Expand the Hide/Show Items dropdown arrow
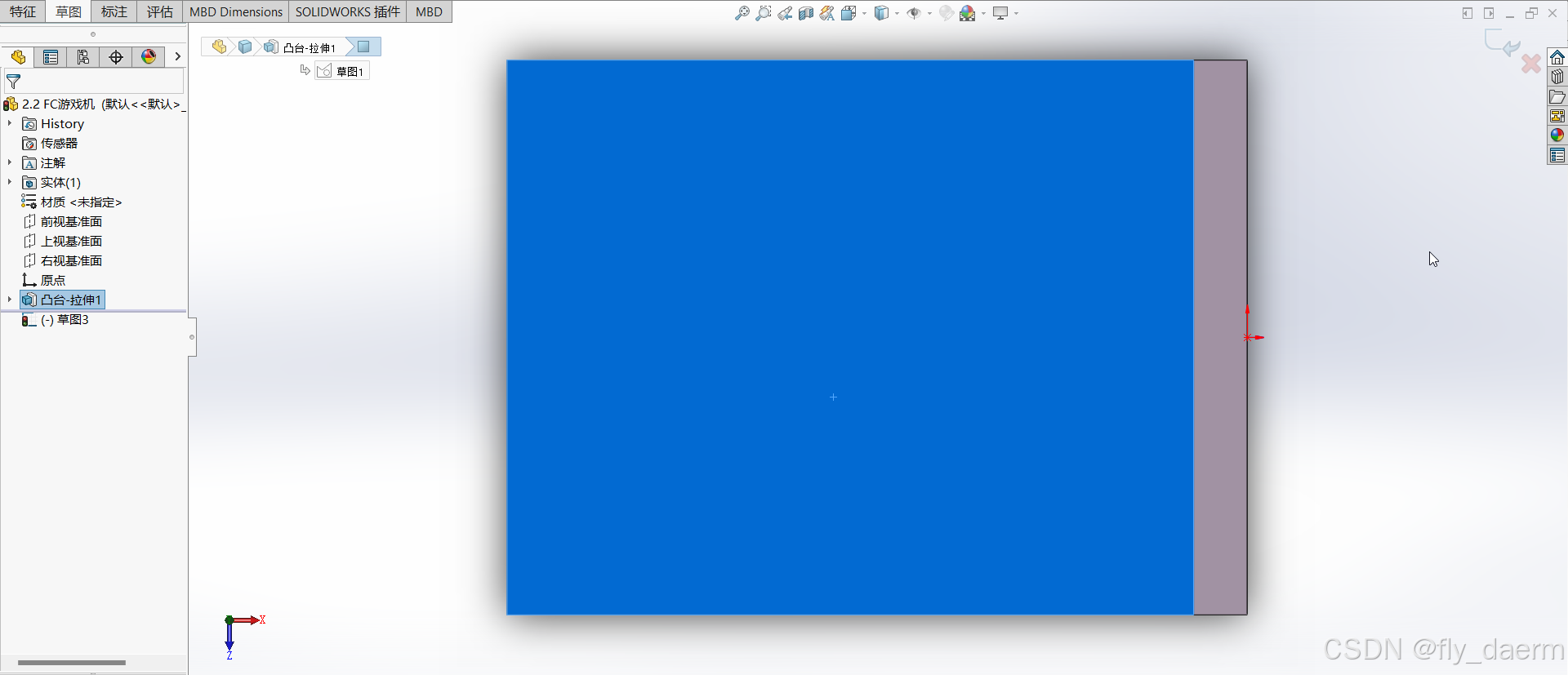This screenshot has width=1568, height=675. coord(929,14)
